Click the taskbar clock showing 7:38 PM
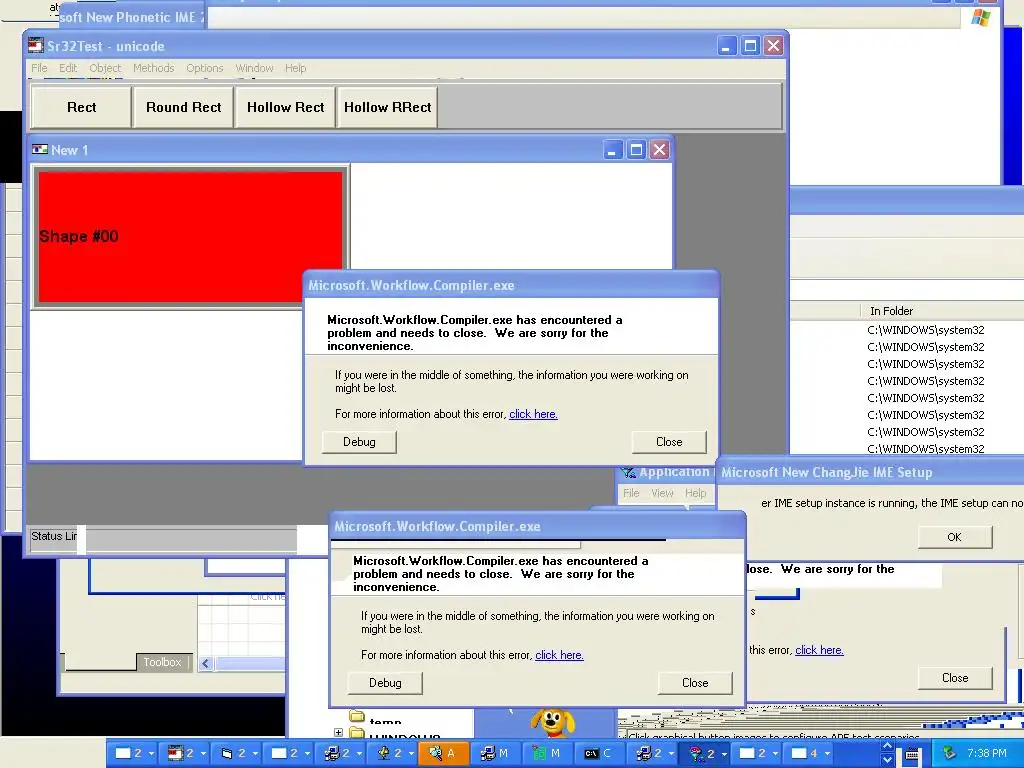This screenshot has height=768, width=1024. (986, 753)
